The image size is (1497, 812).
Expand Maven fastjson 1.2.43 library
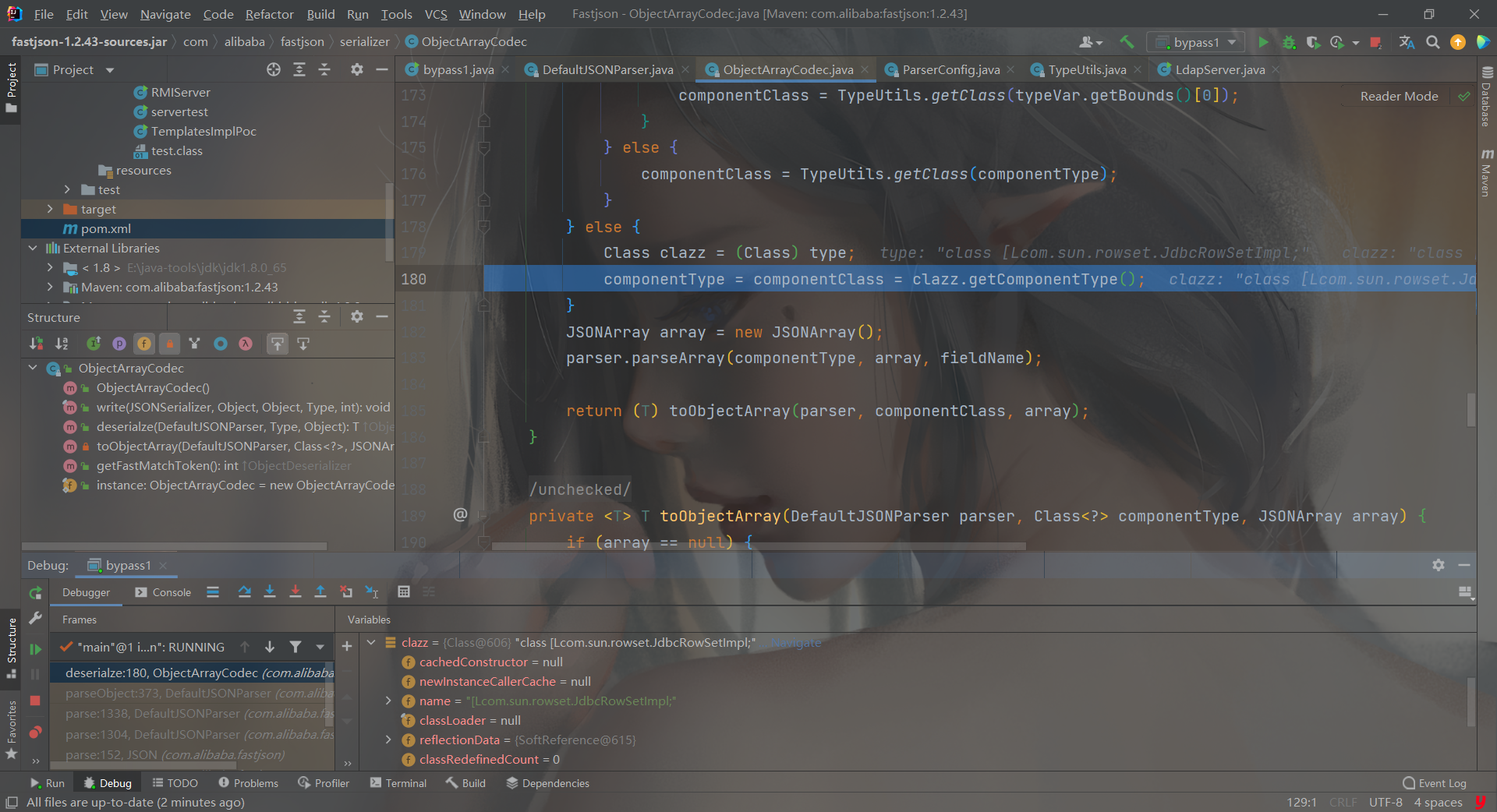(x=50, y=287)
